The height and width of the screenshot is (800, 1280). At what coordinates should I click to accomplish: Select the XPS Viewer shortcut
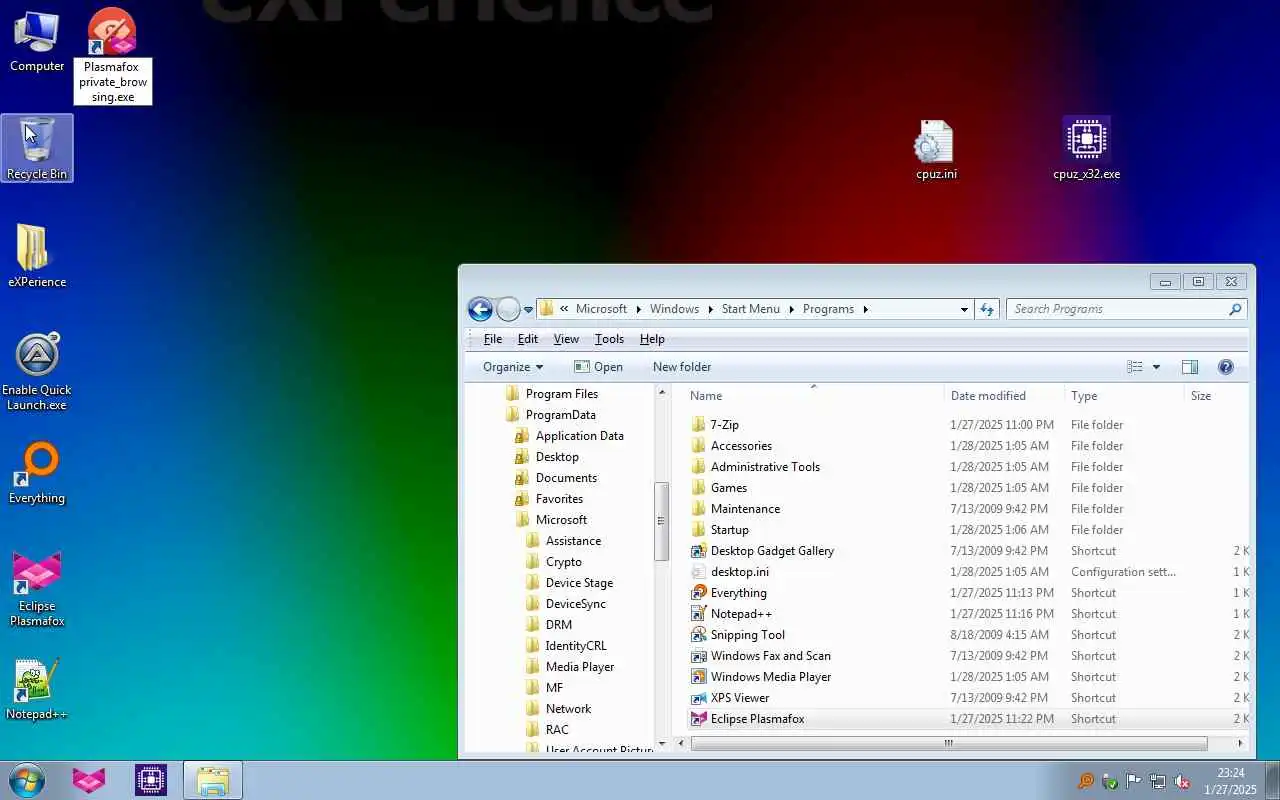tap(968, 698)
